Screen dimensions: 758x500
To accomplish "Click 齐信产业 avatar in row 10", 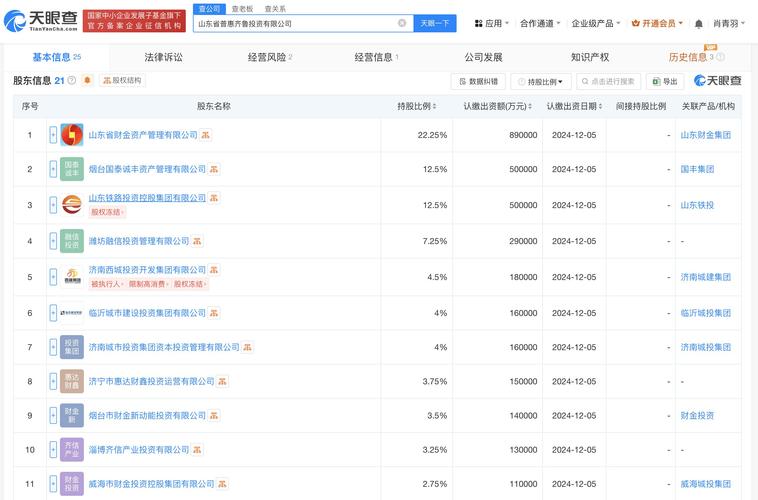I will [72, 450].
